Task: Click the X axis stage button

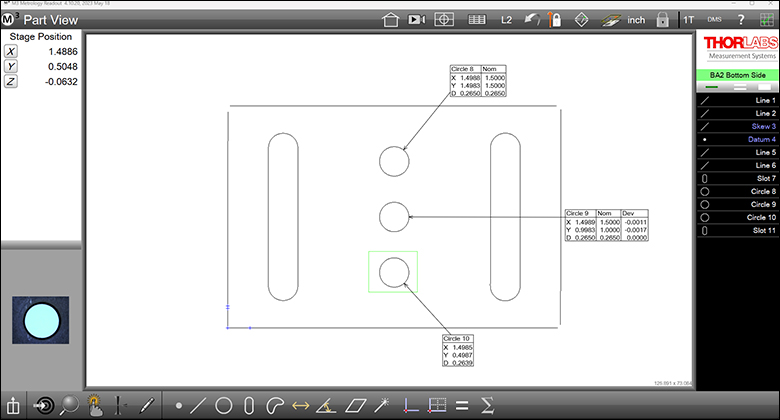Action: click(11, 51)
